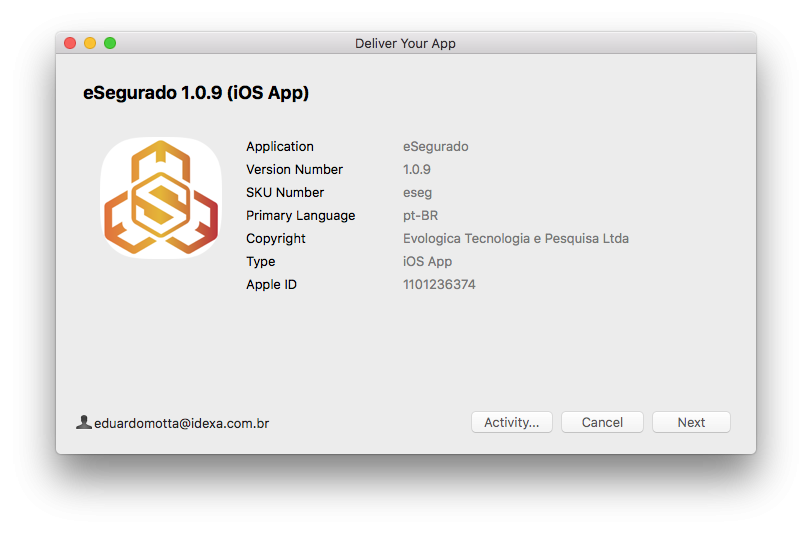812x534 pixels.
Task: Click the pt-BR primary language value
Action: coord(420,215)
